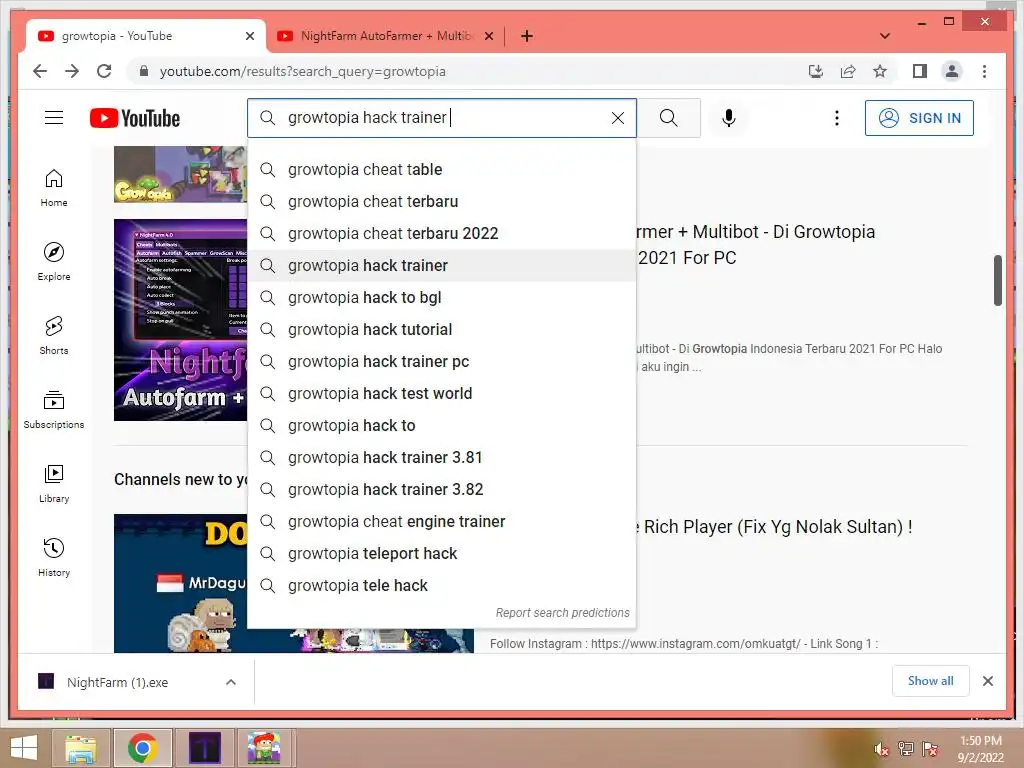Select suggestion growtopia hack to bgl
Screen dimensions: 1024x768
click(441, 298)
